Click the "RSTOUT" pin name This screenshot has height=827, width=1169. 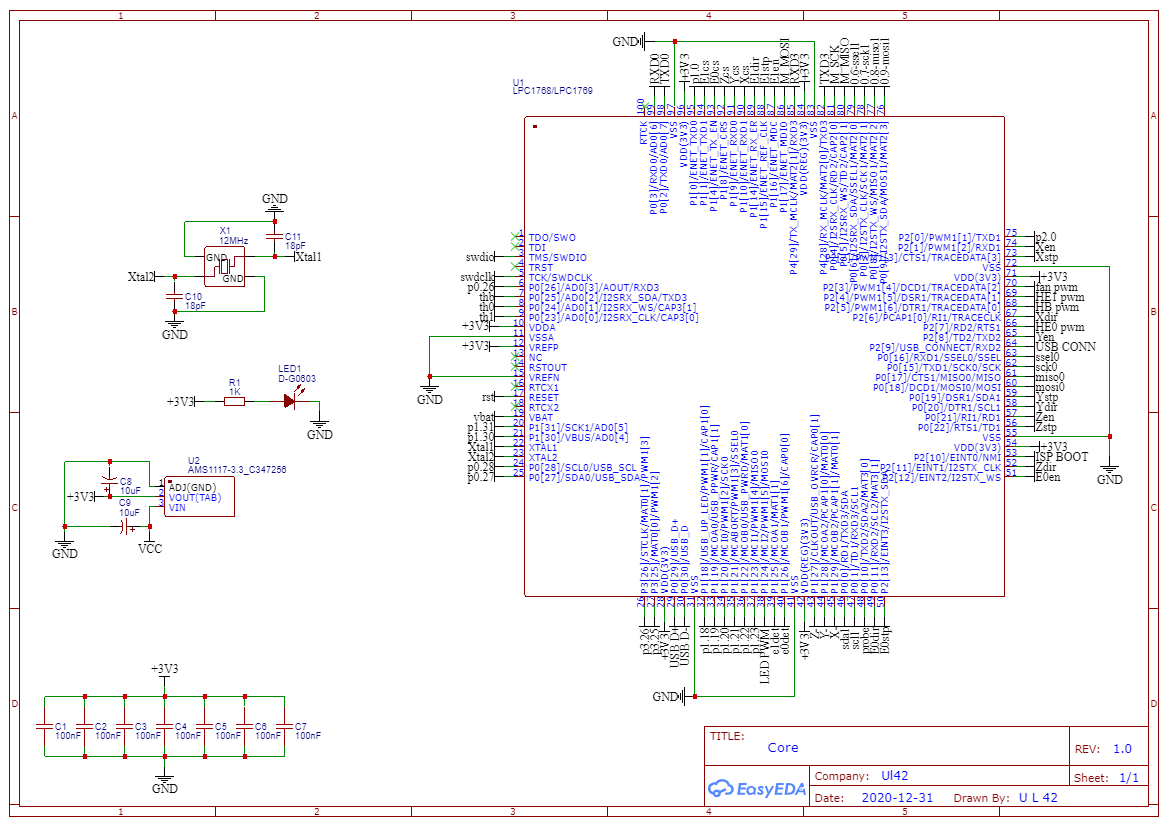click(548, 368)
